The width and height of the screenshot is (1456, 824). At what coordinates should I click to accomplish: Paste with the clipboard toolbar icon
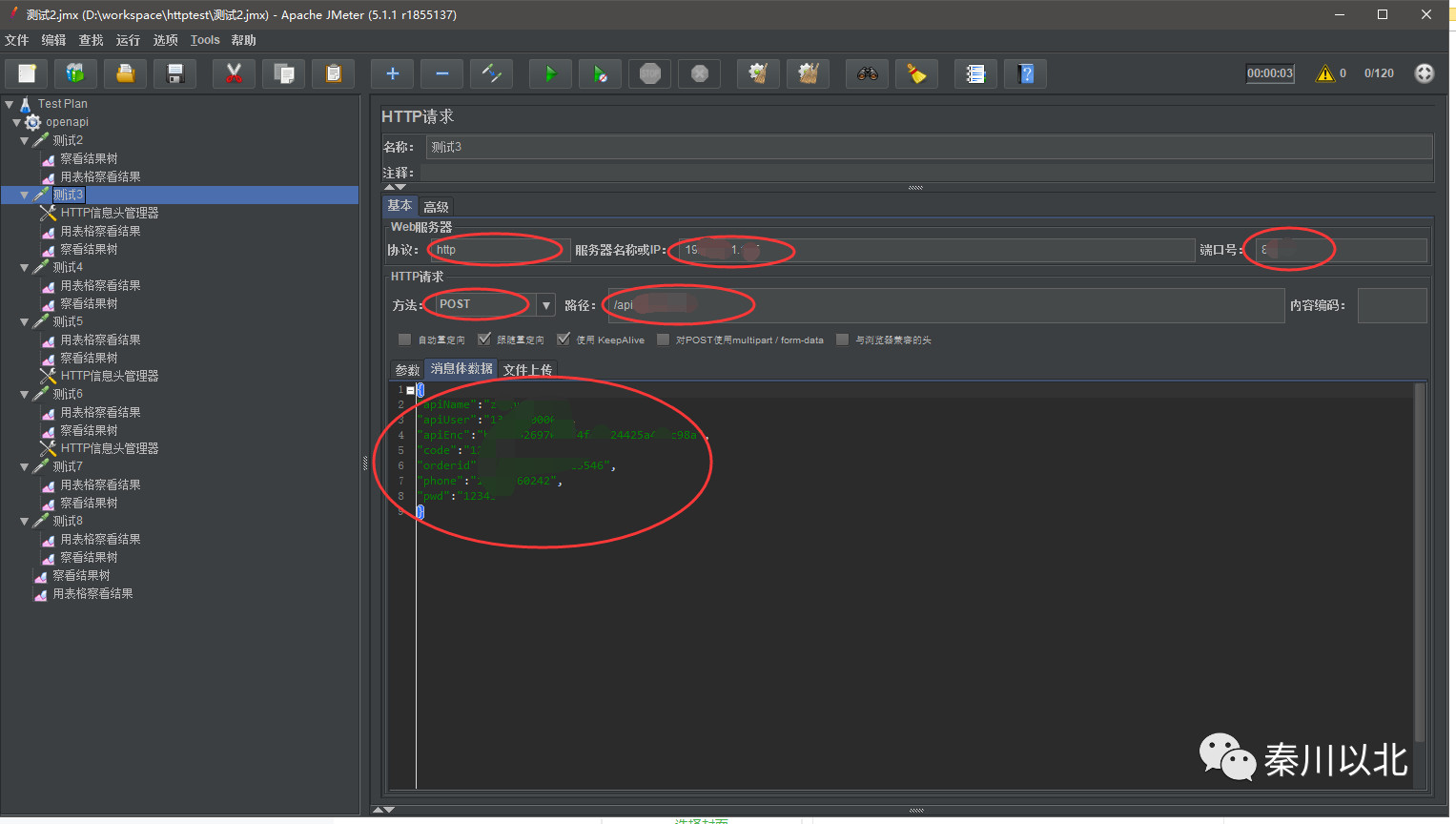point(333,73)
